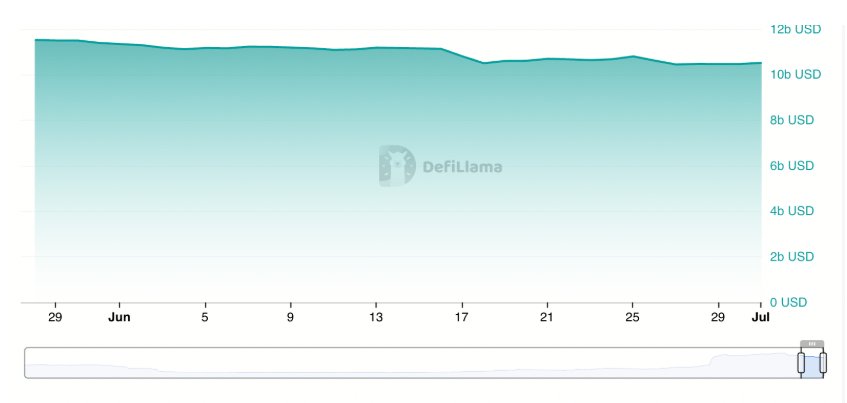
Task: Click the Jun date label on the x-axis
Action: click(119, 318)
